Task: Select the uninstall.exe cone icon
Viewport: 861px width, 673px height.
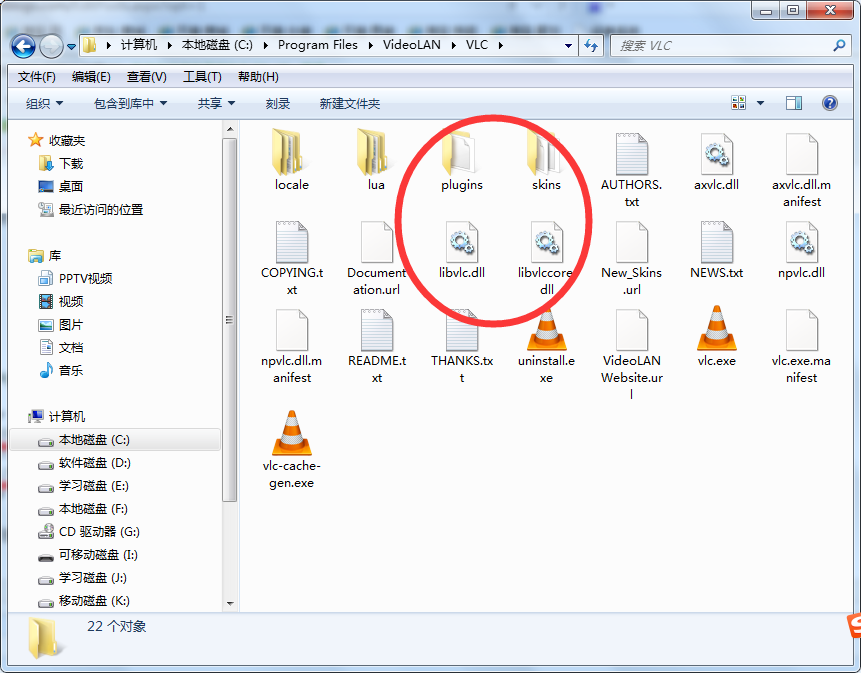Action: pyautogui.click(x=546, y=328)
